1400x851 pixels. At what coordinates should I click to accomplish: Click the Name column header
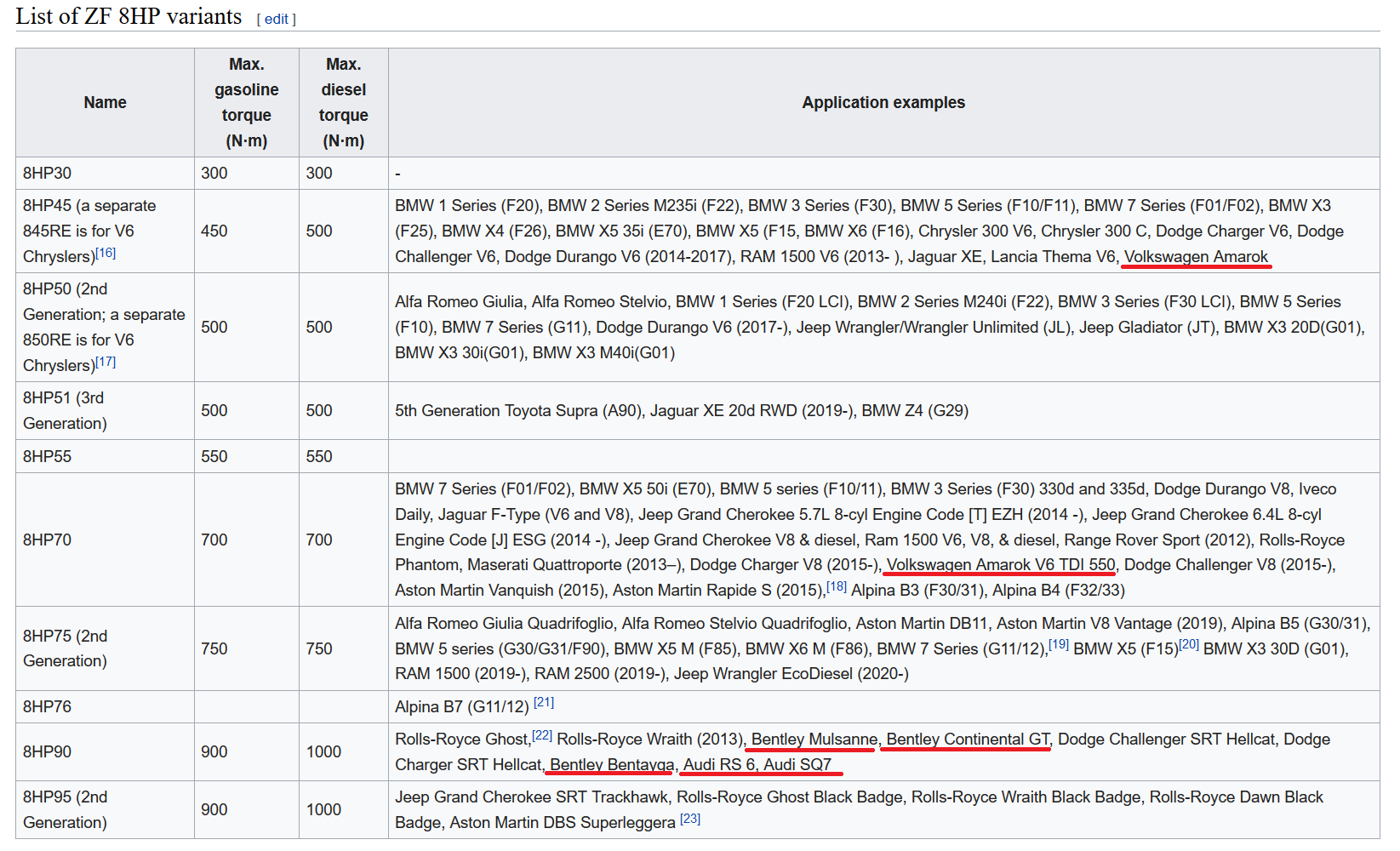[x=105, y=102]
